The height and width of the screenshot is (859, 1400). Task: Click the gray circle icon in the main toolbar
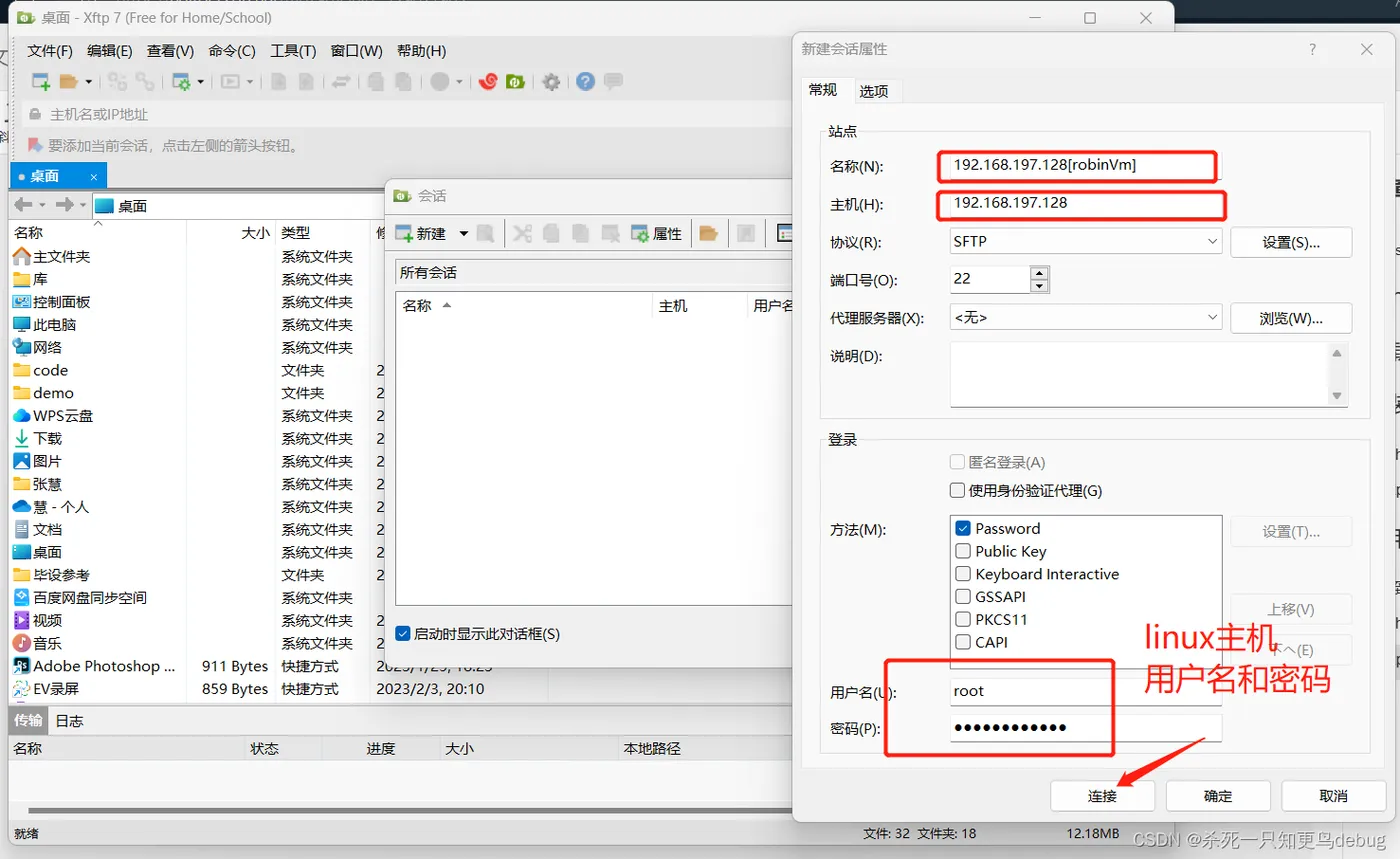click(440, 82)
